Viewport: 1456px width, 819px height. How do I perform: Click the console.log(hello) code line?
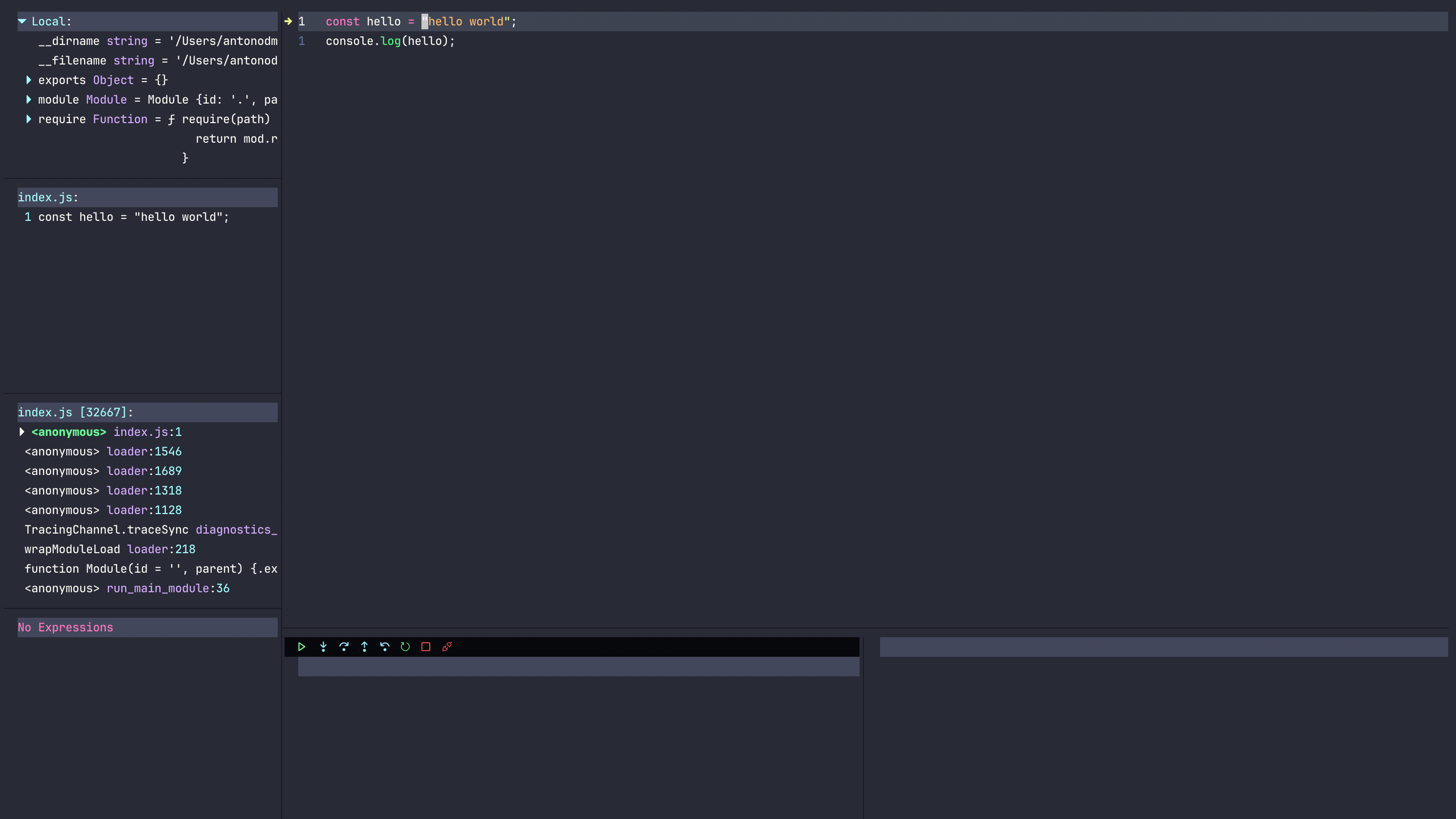390,41
